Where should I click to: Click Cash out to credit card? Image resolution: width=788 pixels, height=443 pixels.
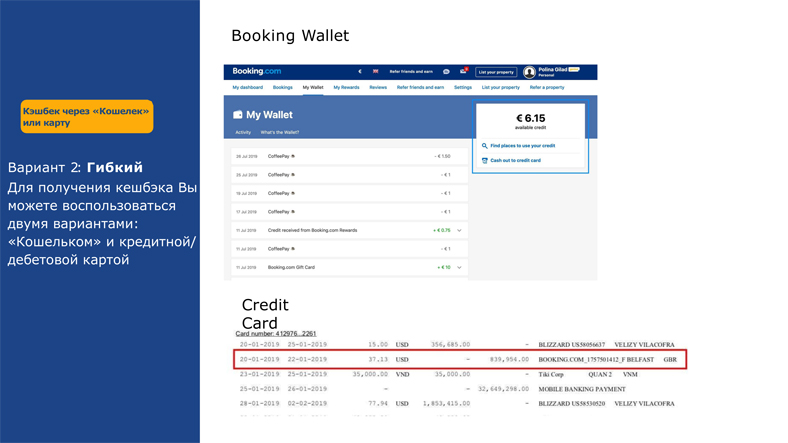tap(516, 161)
